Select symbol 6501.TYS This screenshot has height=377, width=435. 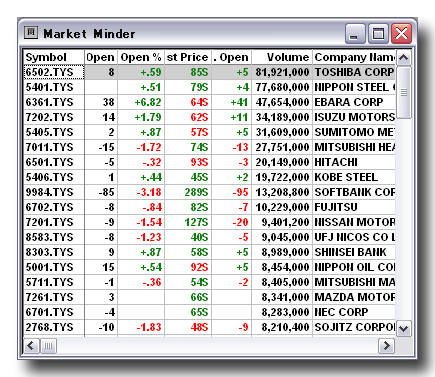49,162
